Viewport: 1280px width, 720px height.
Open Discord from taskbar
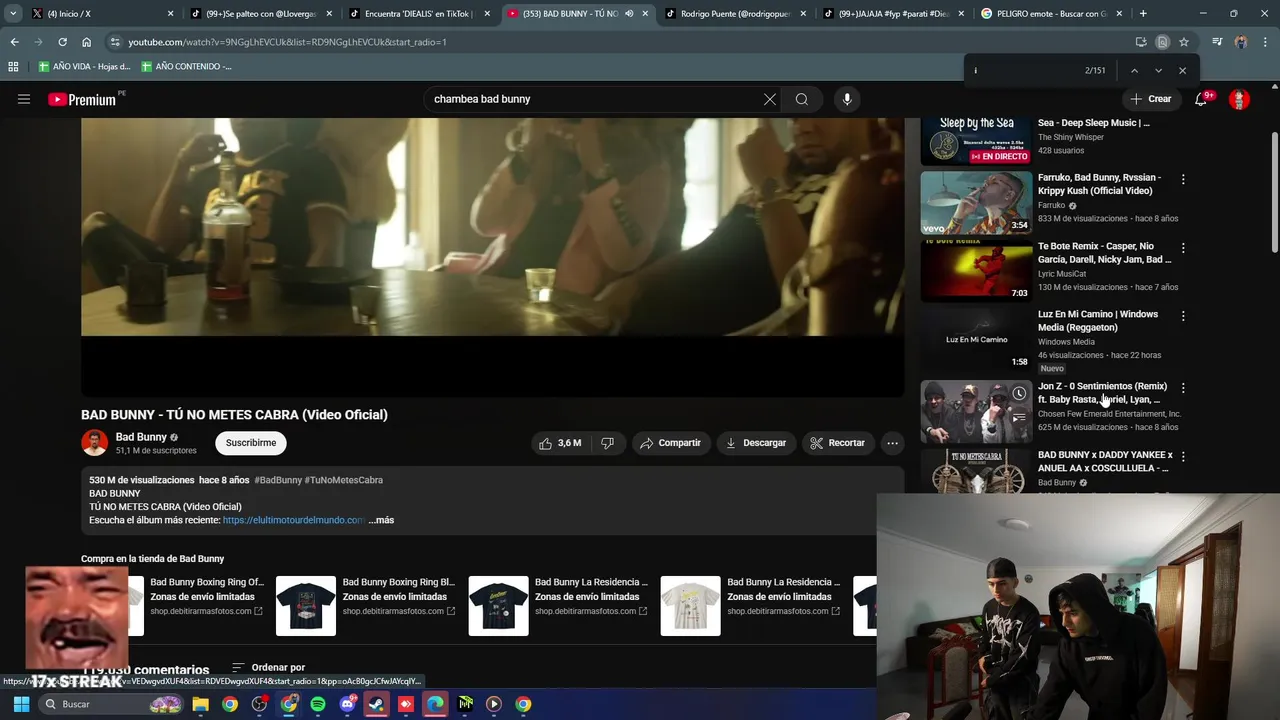347,704
